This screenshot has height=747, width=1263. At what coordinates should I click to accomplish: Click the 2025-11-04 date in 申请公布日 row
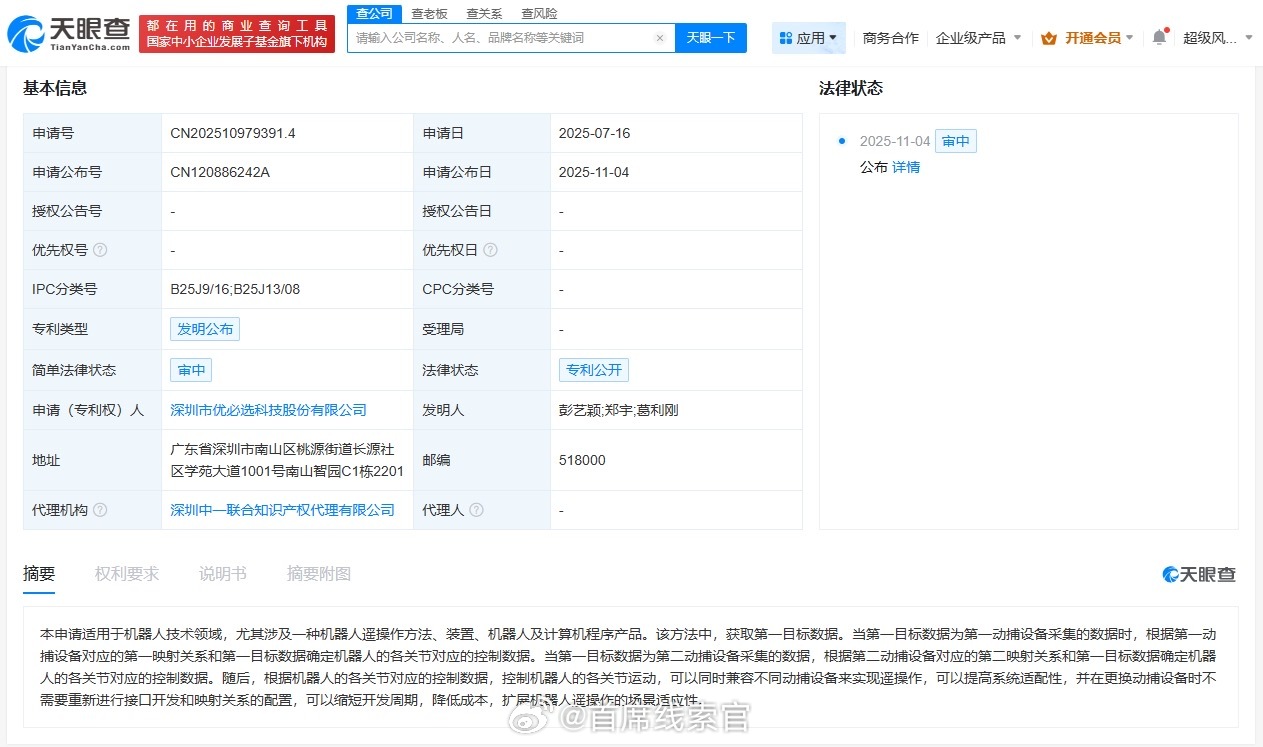pos(594,172)
